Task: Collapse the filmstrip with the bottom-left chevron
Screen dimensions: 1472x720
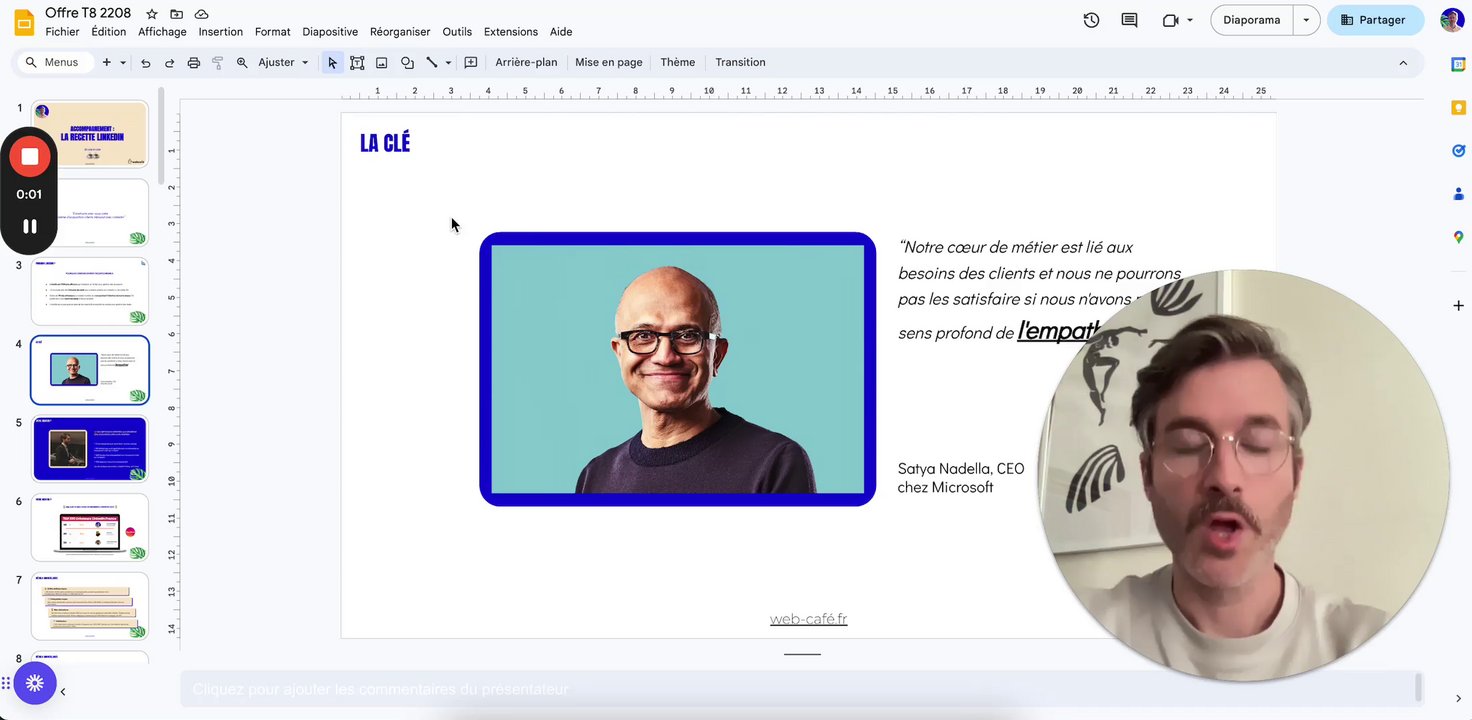Action: (63, 691)
